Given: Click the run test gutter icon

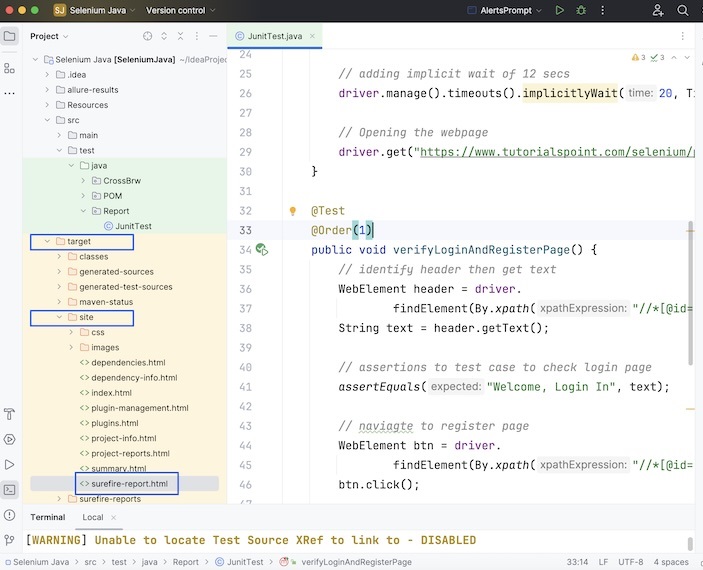Looking at the screenshot, I should [261, 249].
